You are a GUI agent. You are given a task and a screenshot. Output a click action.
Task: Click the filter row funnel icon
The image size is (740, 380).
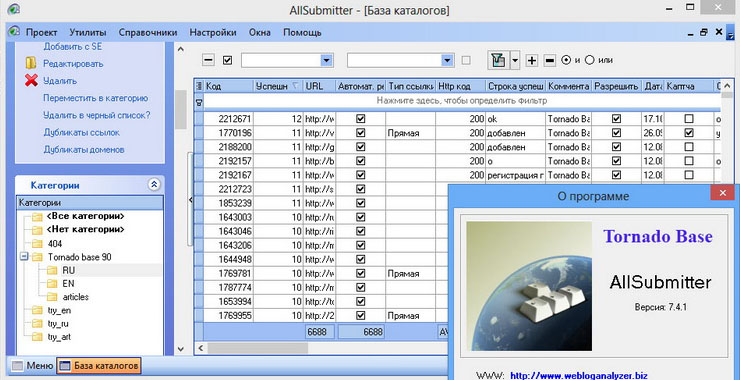(199, 101)
